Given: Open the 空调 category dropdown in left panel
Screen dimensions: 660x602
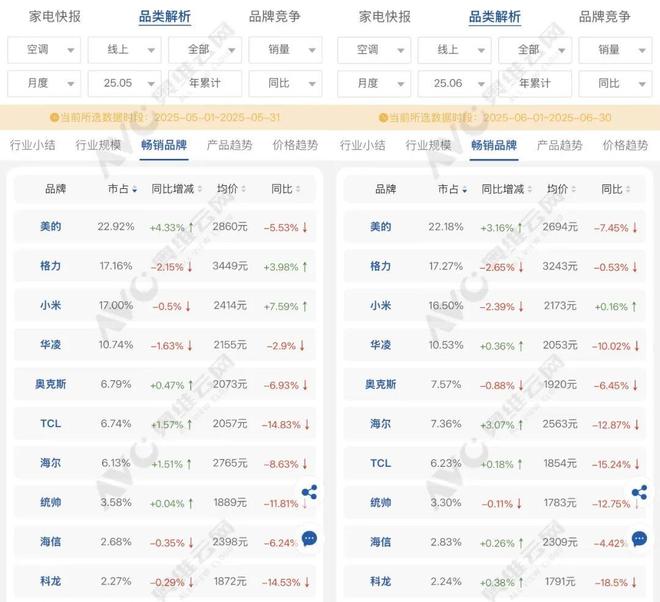Looking at the screenshot, I should (x=44, y=50).
